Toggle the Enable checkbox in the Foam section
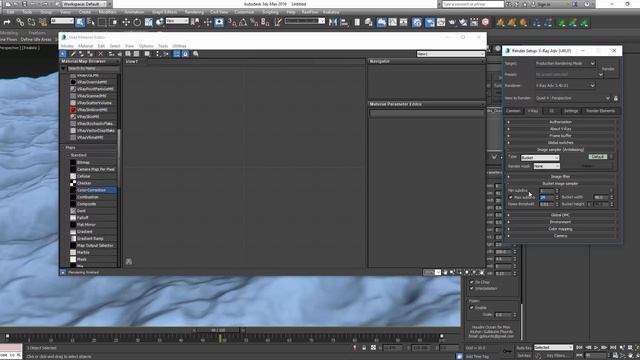Image resolution: width=640 pixels, height=360 pixels. (472, 308)
